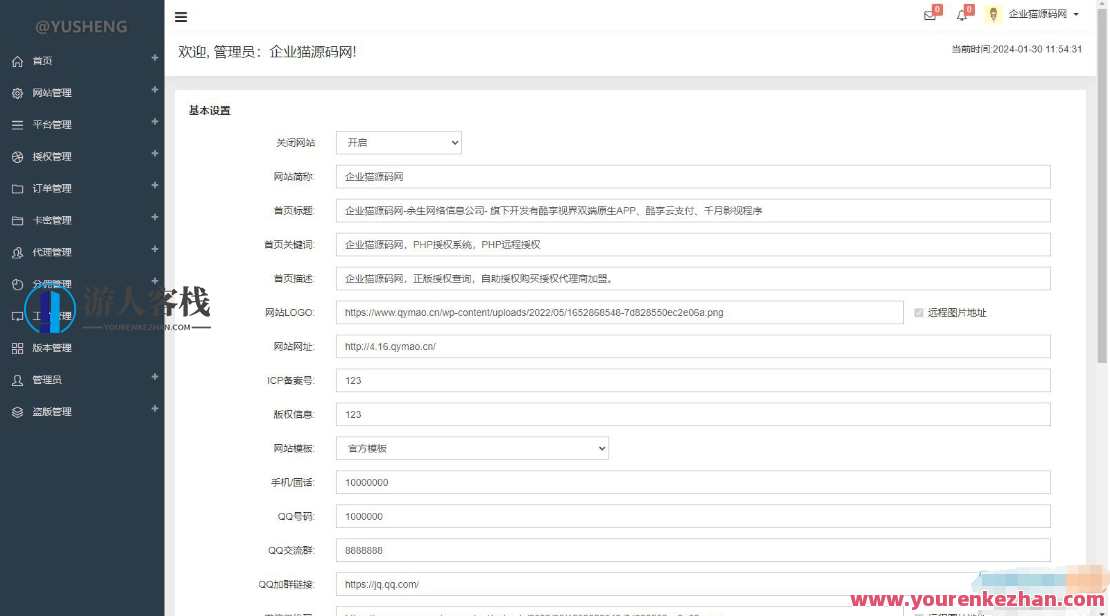Viewport: 1110px width, 616px height.
Task: Enable the 远程图片地址 checkbox
Action: (919, 312)
